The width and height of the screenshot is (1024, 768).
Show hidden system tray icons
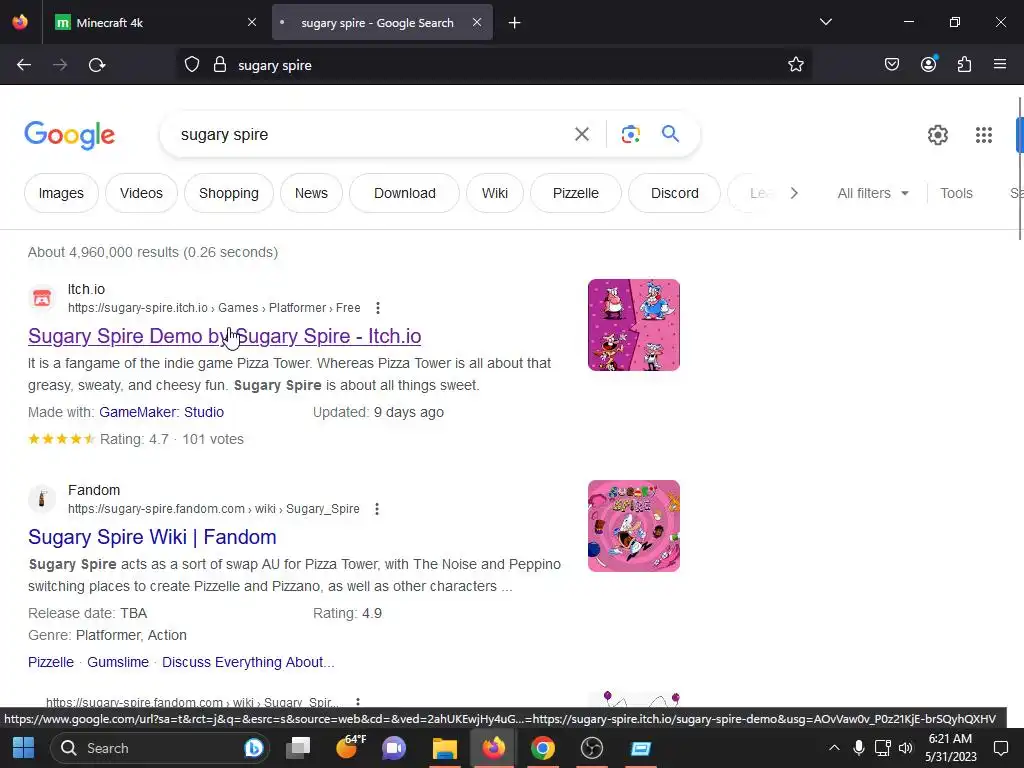(x=834, y=748)
